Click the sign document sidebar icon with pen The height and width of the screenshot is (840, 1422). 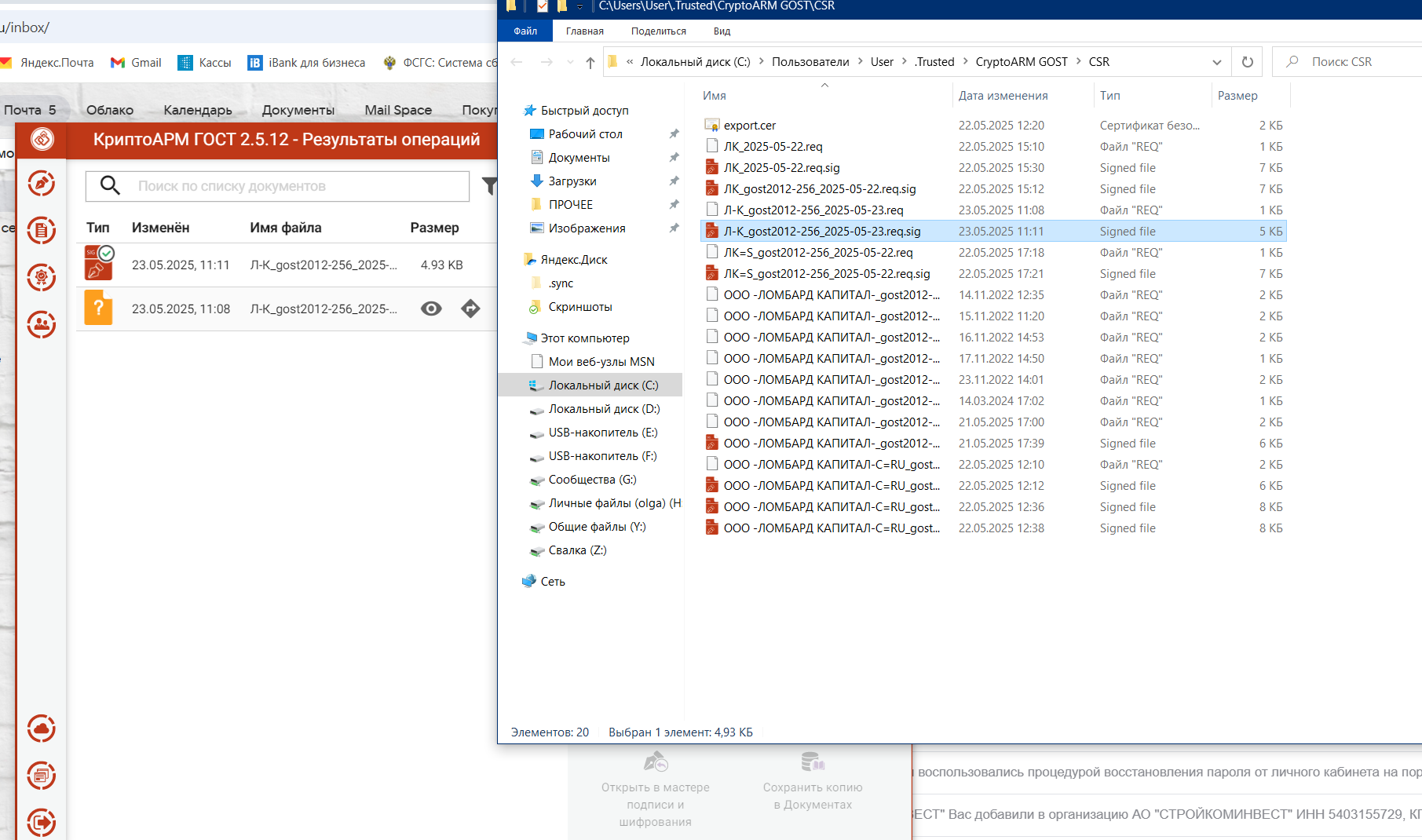pyautogui.click(x=42, y=184)
